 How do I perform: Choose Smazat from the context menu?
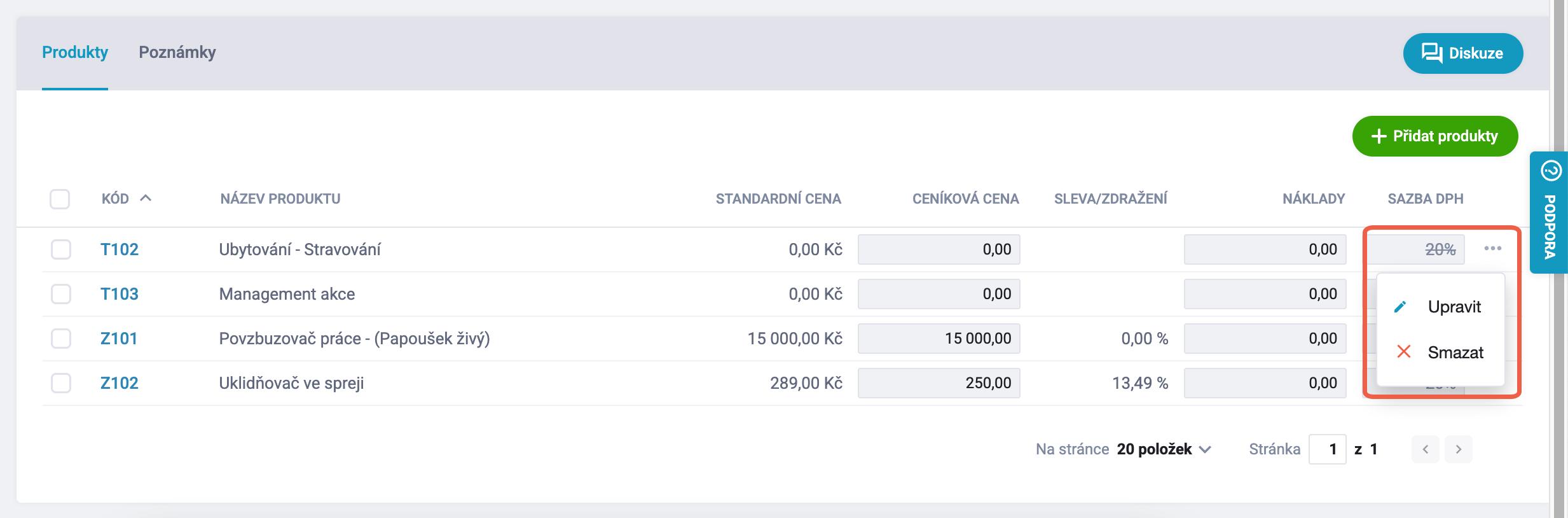click(x=1455, y=353)
